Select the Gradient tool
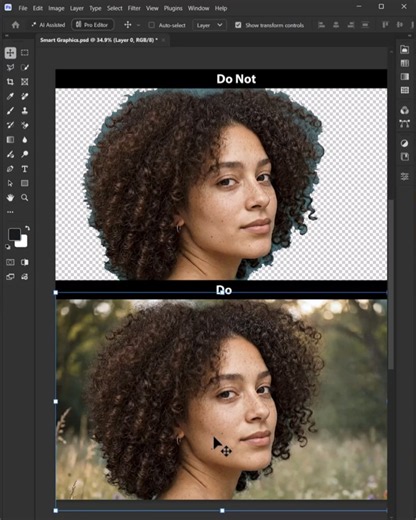The image size is (416, 520). point(10,140)
